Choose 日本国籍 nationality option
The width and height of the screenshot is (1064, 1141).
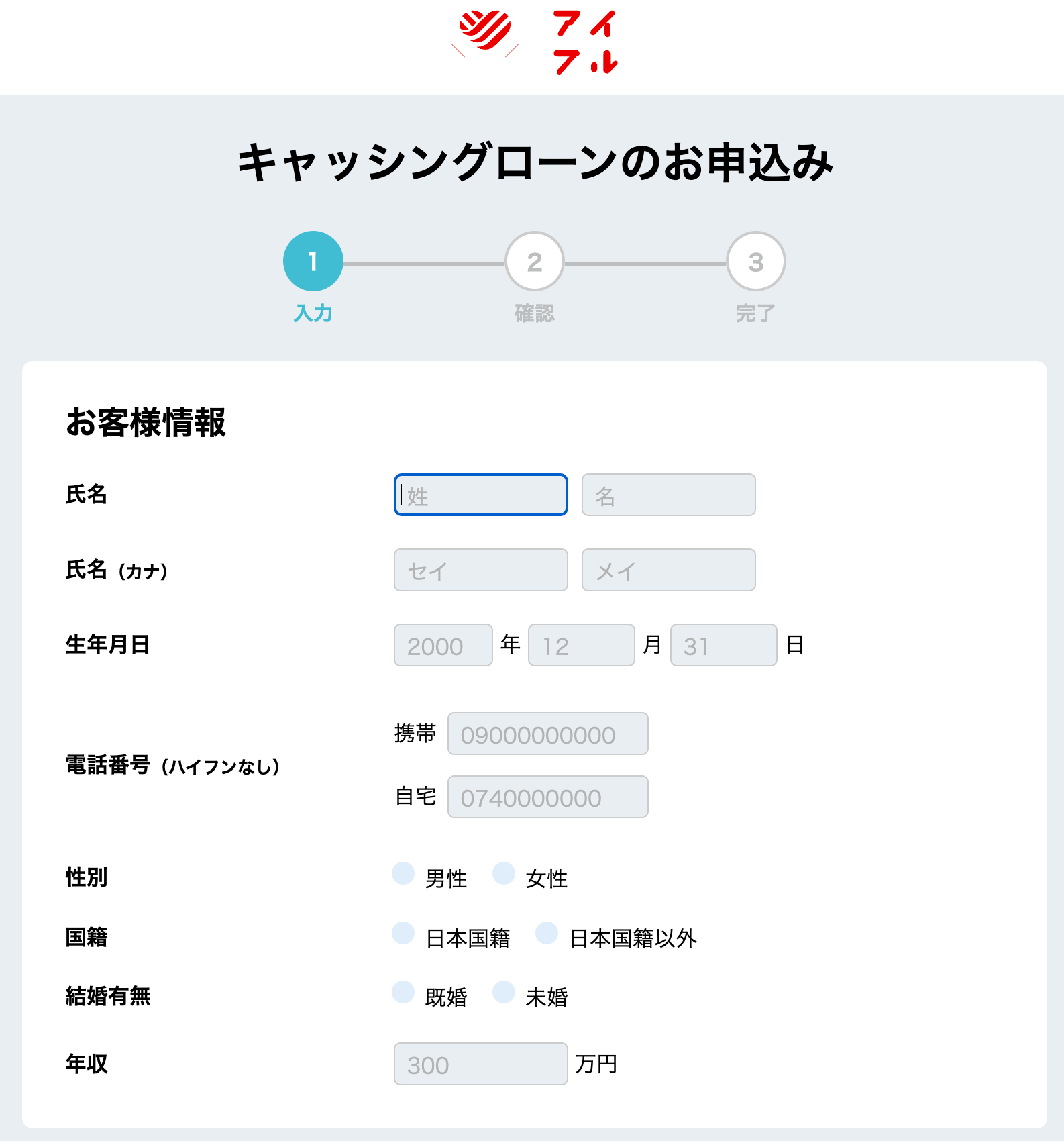coord(403,932)
